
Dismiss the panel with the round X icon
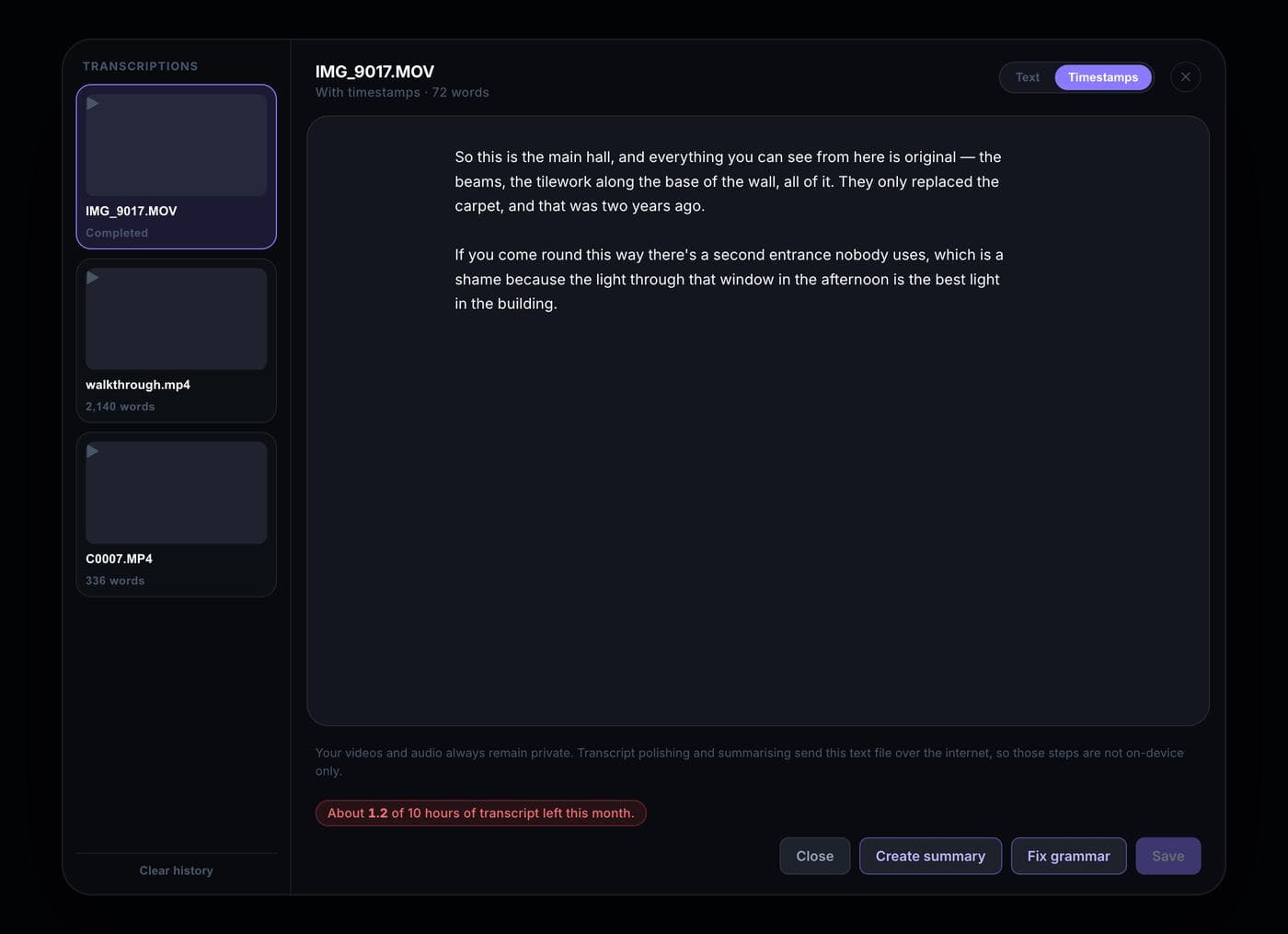tap(1186, 77)
